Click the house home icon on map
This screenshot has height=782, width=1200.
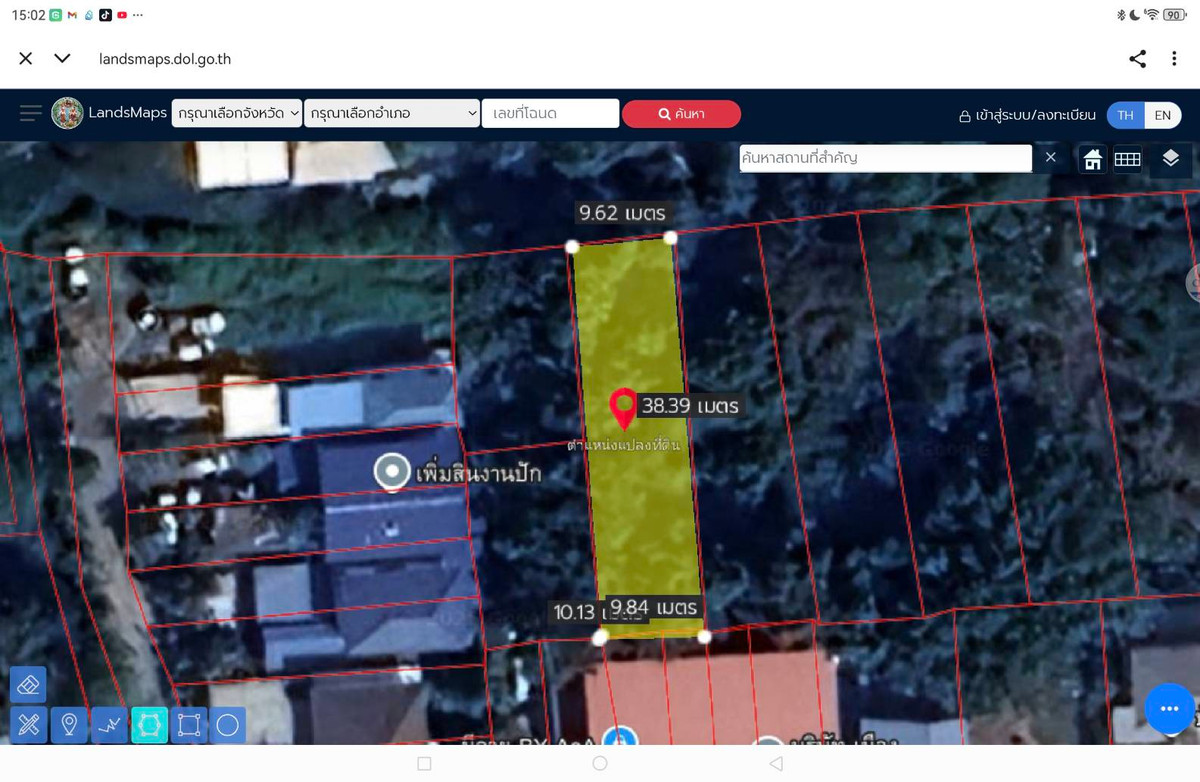coord(1092,159)
